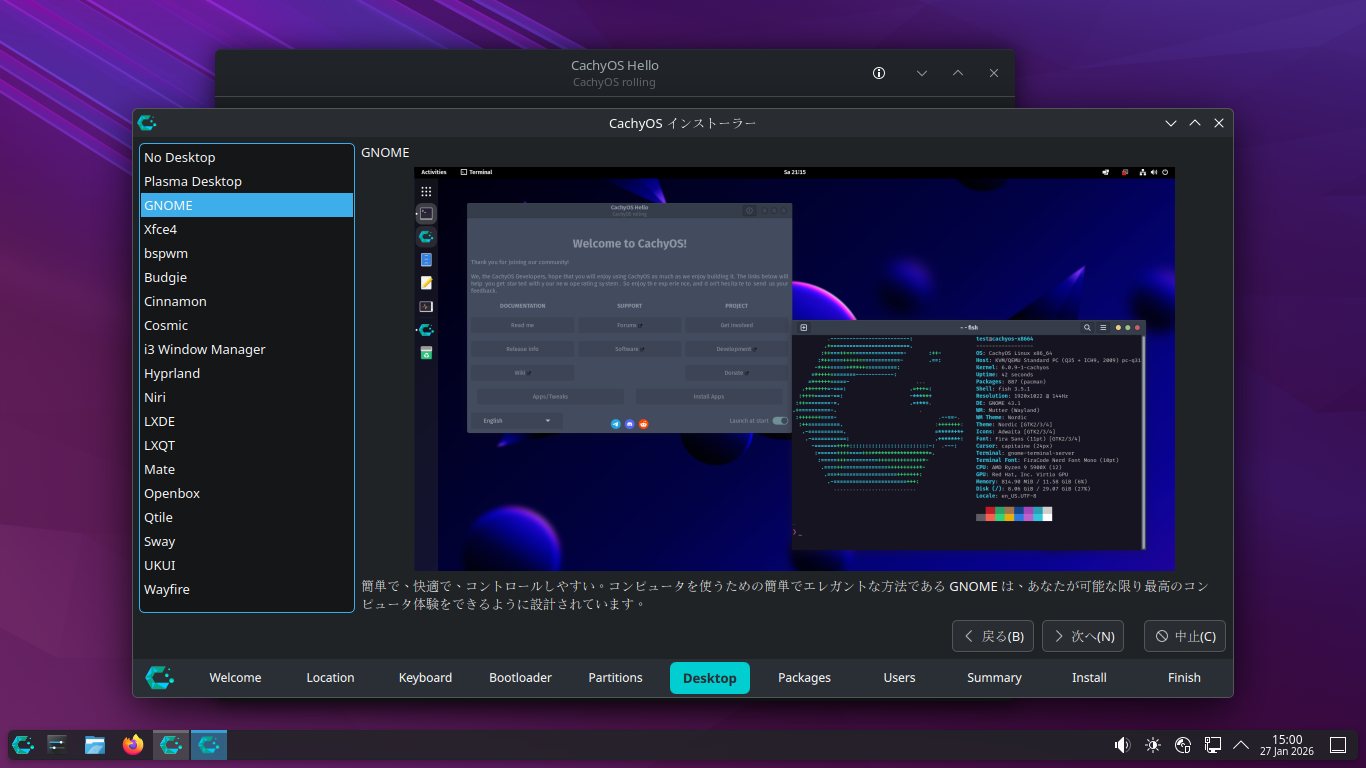Viewport: 1366px width, 768px height.
Task: Open the CachyOS application launcher in taskbar
Action: tap(23, 745)
